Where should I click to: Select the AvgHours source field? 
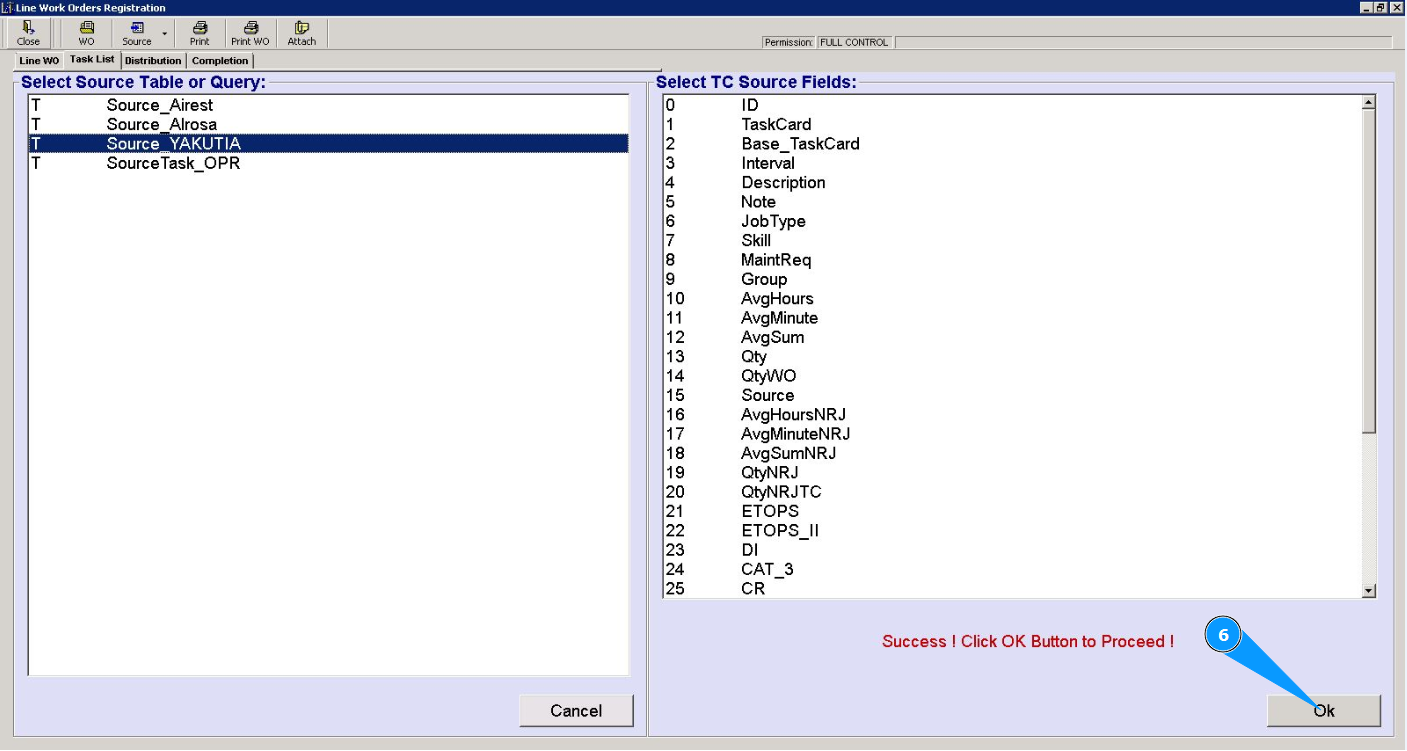[1011, 298]
